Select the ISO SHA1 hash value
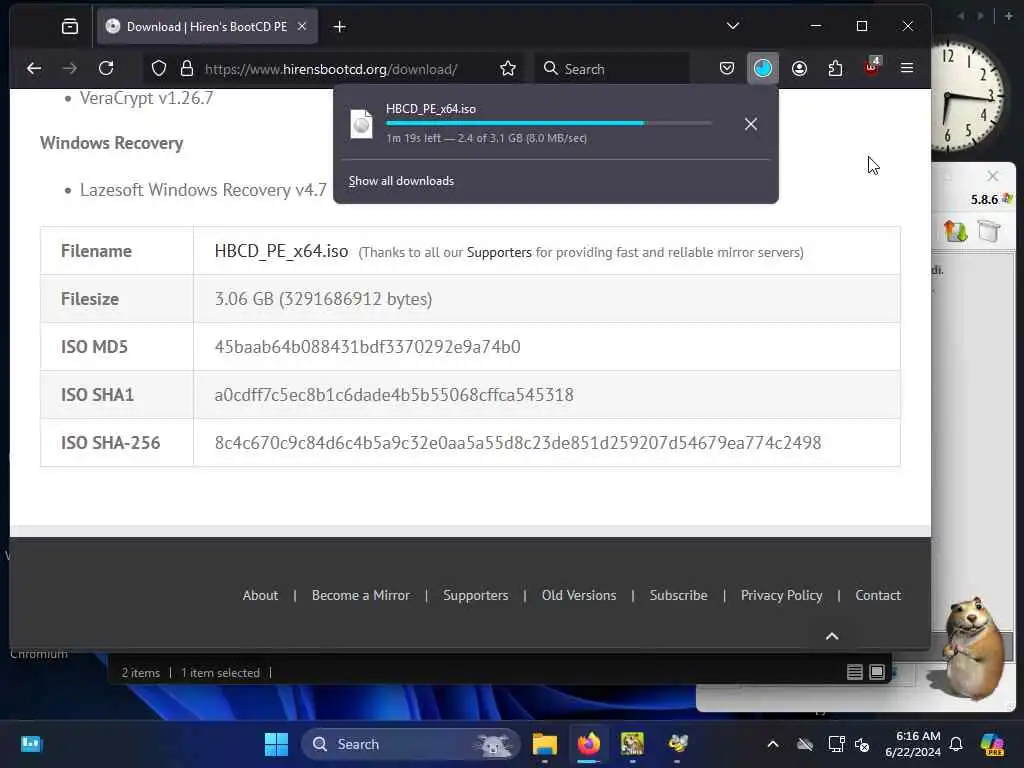This screenshot has height=768, width=1024. point(394,395)
